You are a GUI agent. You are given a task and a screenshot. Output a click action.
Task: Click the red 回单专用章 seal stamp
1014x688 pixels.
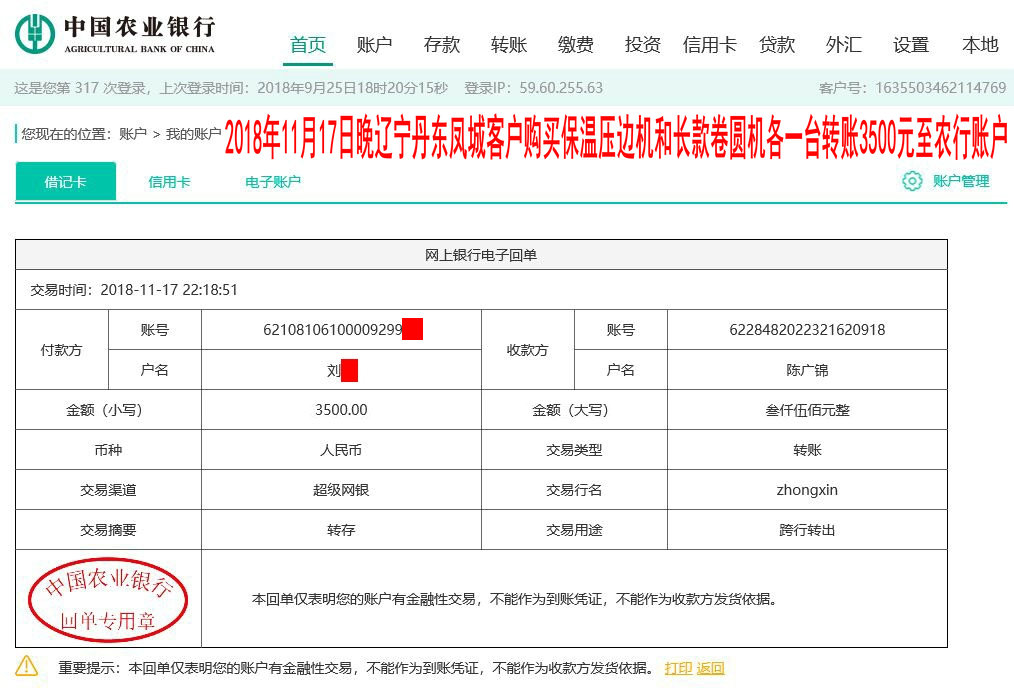[110, 597]
